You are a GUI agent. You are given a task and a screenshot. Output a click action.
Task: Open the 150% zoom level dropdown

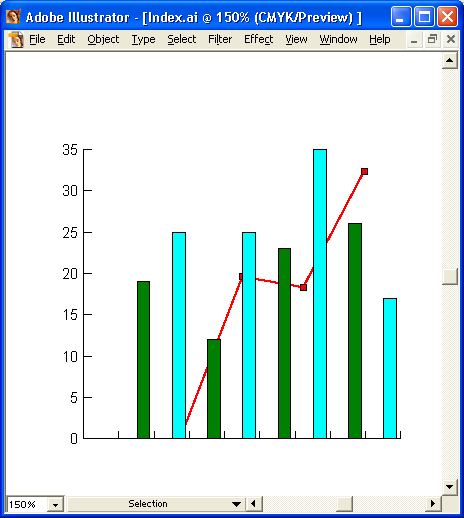(x=55, y=505)
